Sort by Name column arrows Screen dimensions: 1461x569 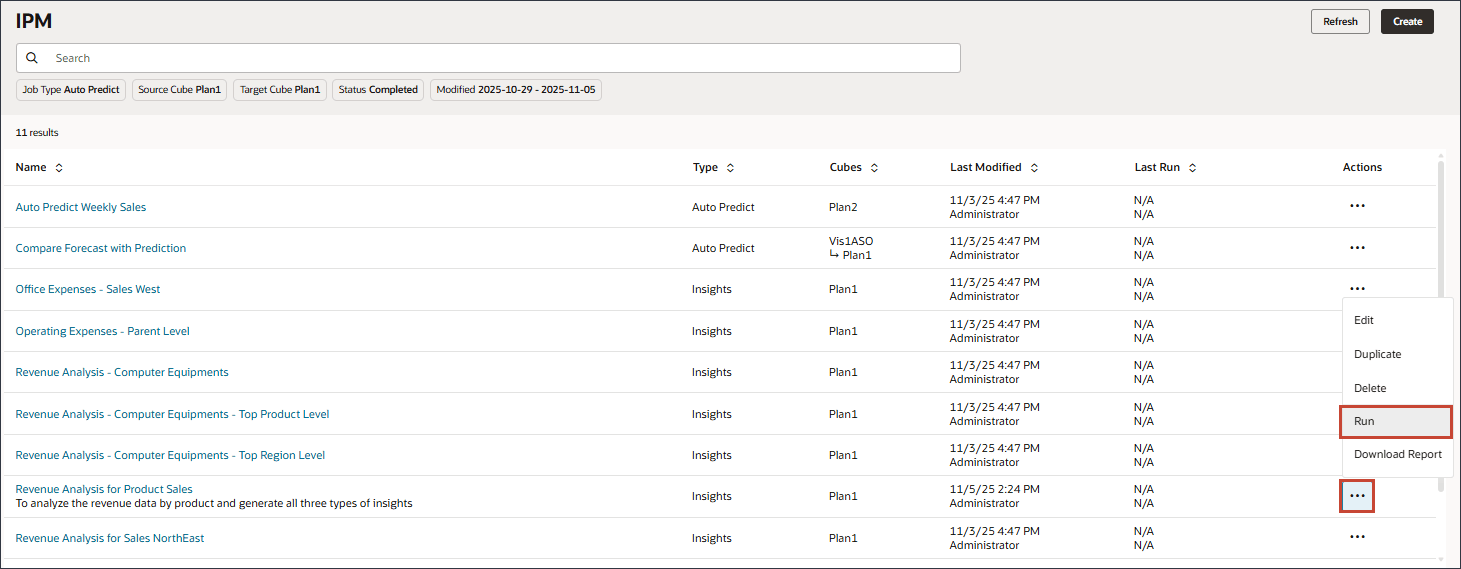(x=59, y=168)
